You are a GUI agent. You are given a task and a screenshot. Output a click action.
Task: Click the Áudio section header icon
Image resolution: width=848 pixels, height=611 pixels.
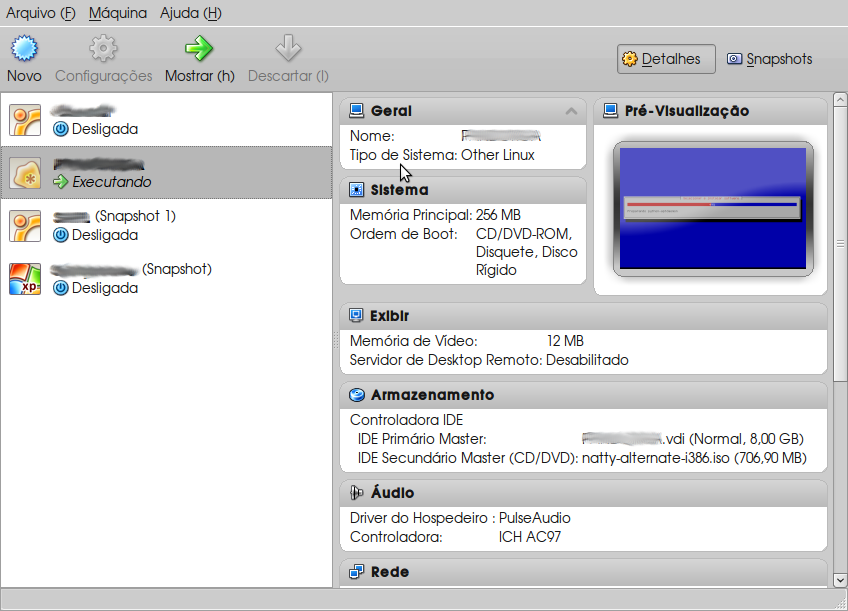point(354,492)
